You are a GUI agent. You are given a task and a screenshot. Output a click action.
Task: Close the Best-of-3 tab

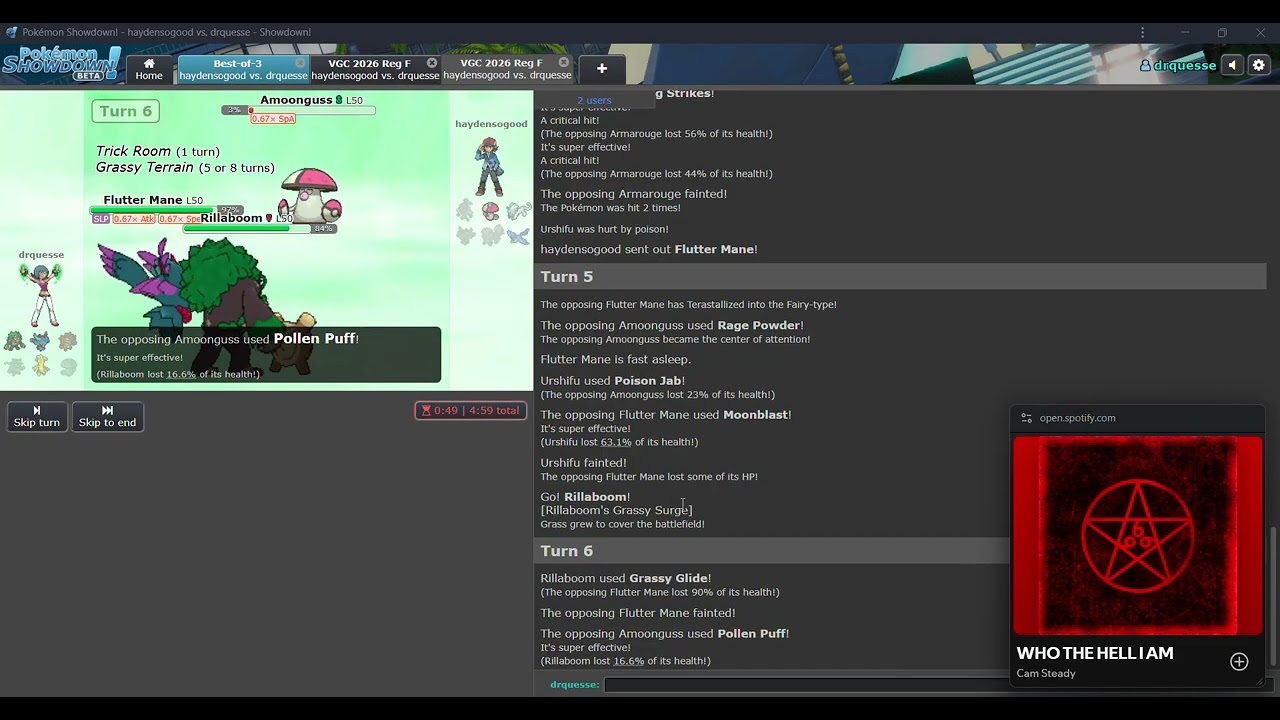click(x=300, y=63)
